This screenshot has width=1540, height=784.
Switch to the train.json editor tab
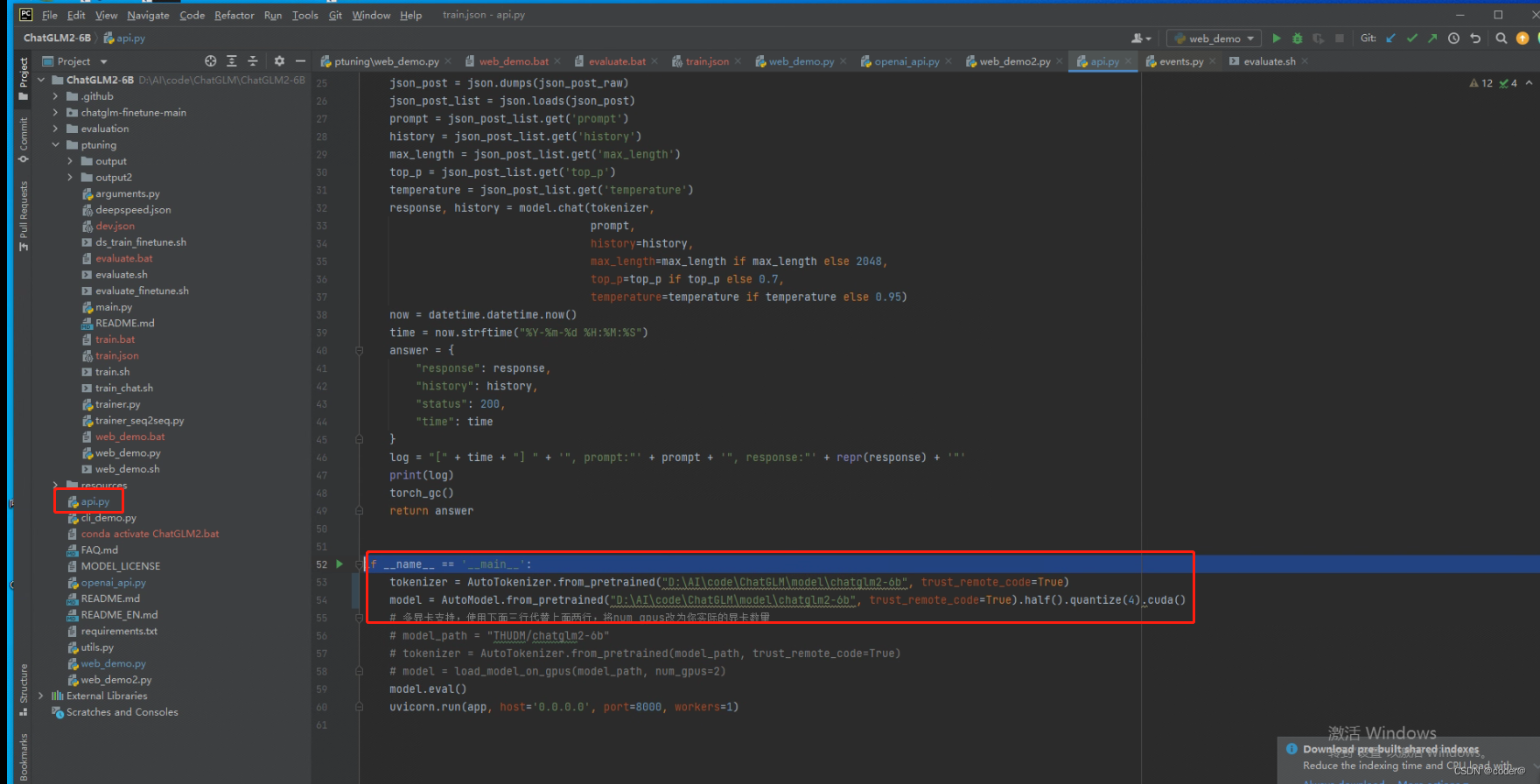707,61
